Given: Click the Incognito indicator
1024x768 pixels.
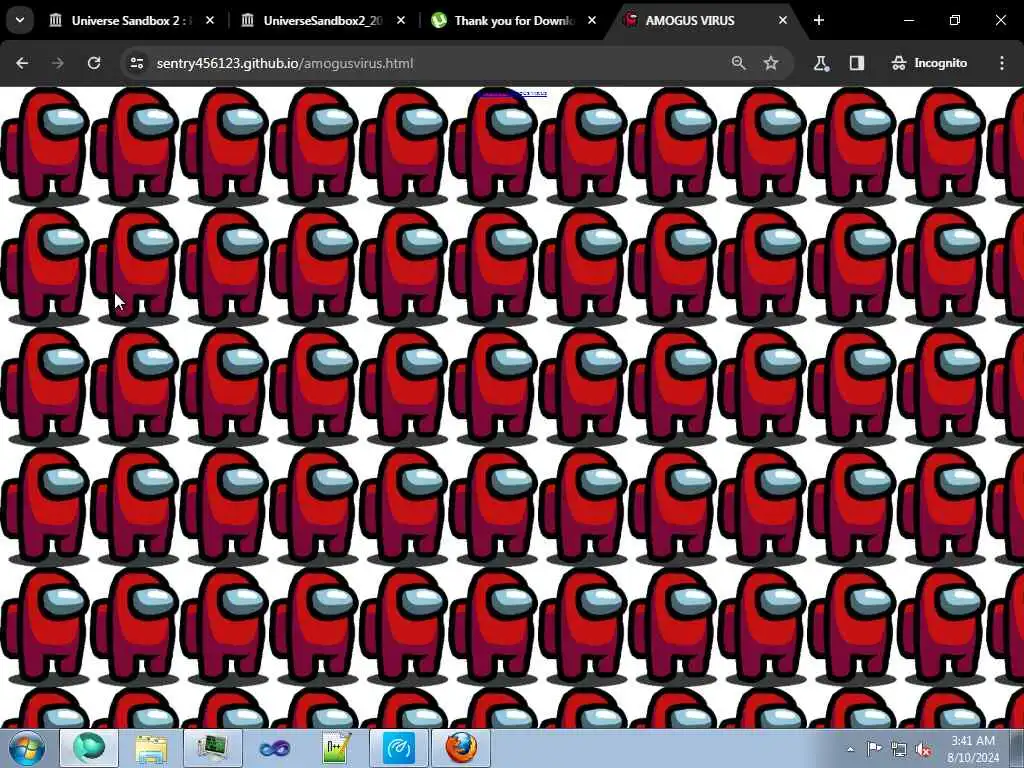Looking at the screenshot, I should tap(929, 63).
